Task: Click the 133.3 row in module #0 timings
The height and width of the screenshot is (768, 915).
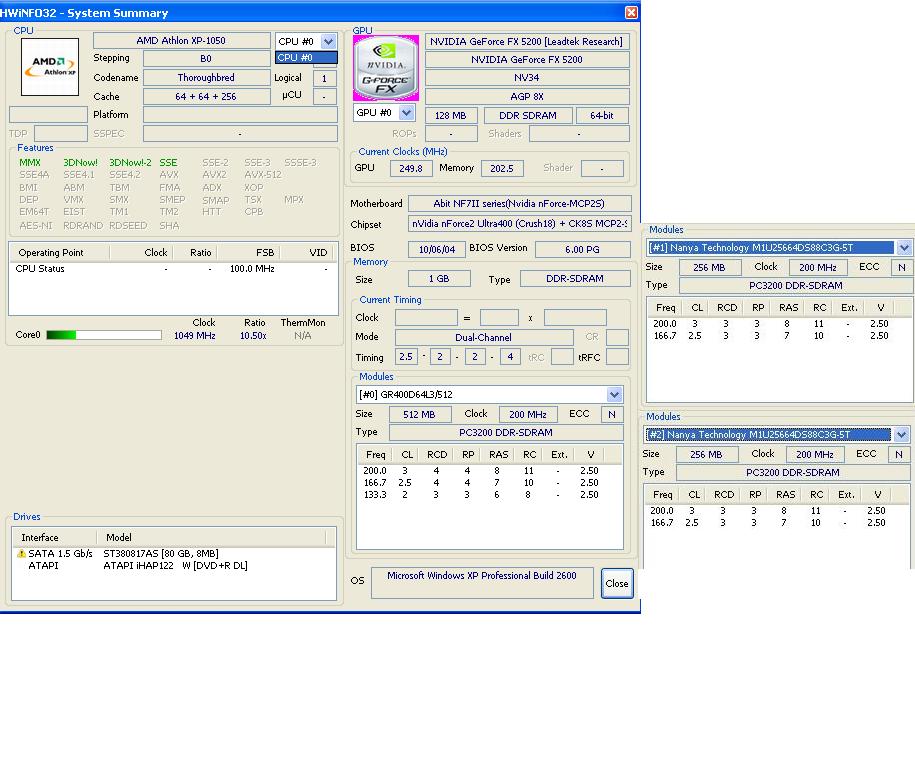Action: [x=489, y=495]
